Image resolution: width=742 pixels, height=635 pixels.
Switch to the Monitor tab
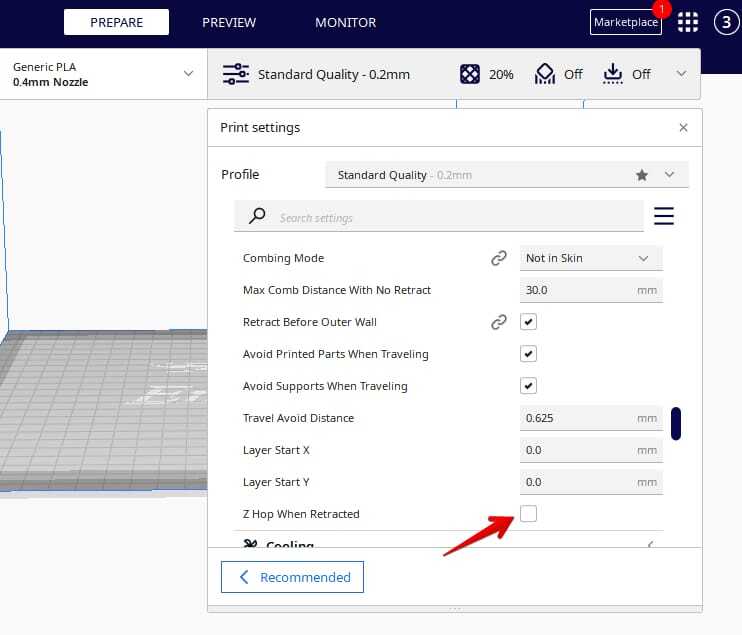[345, 22]
